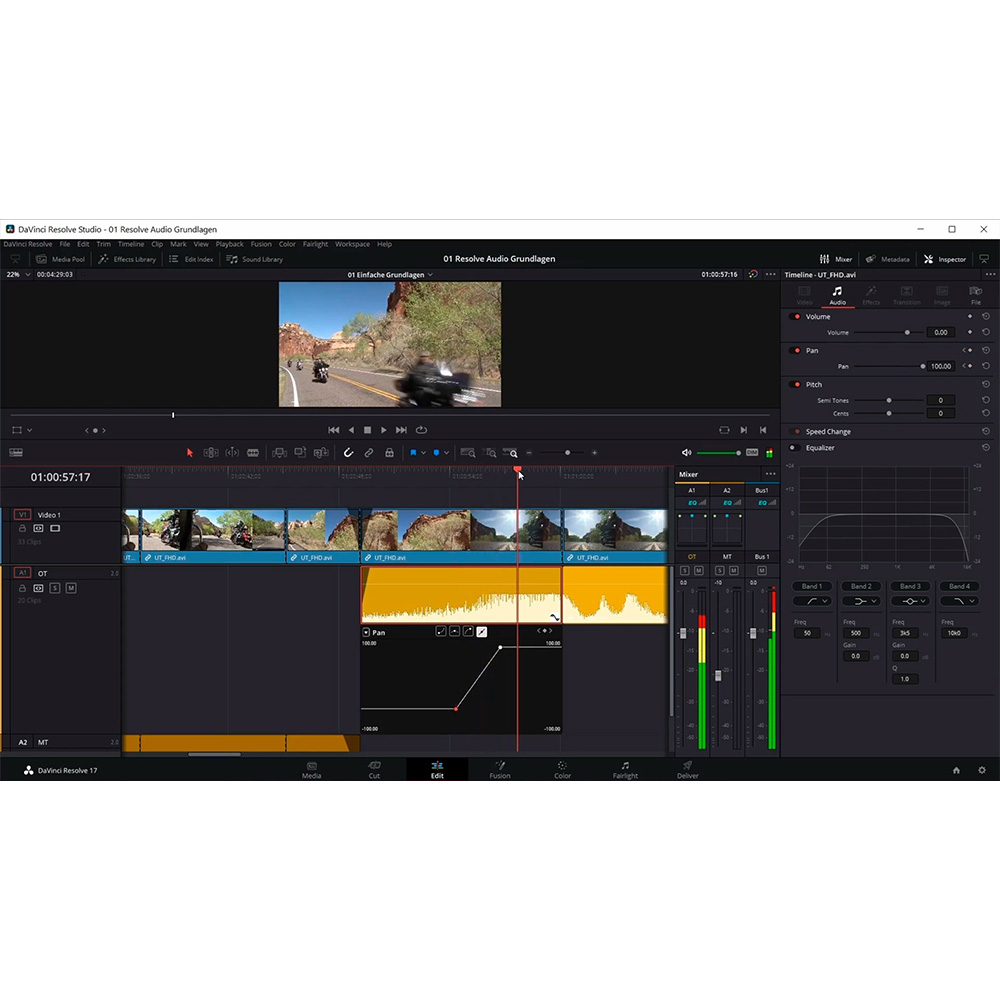Viewport: 1000px width, 1000px height.
Task: Open the Metadata panel
Action: coord(887,259)
